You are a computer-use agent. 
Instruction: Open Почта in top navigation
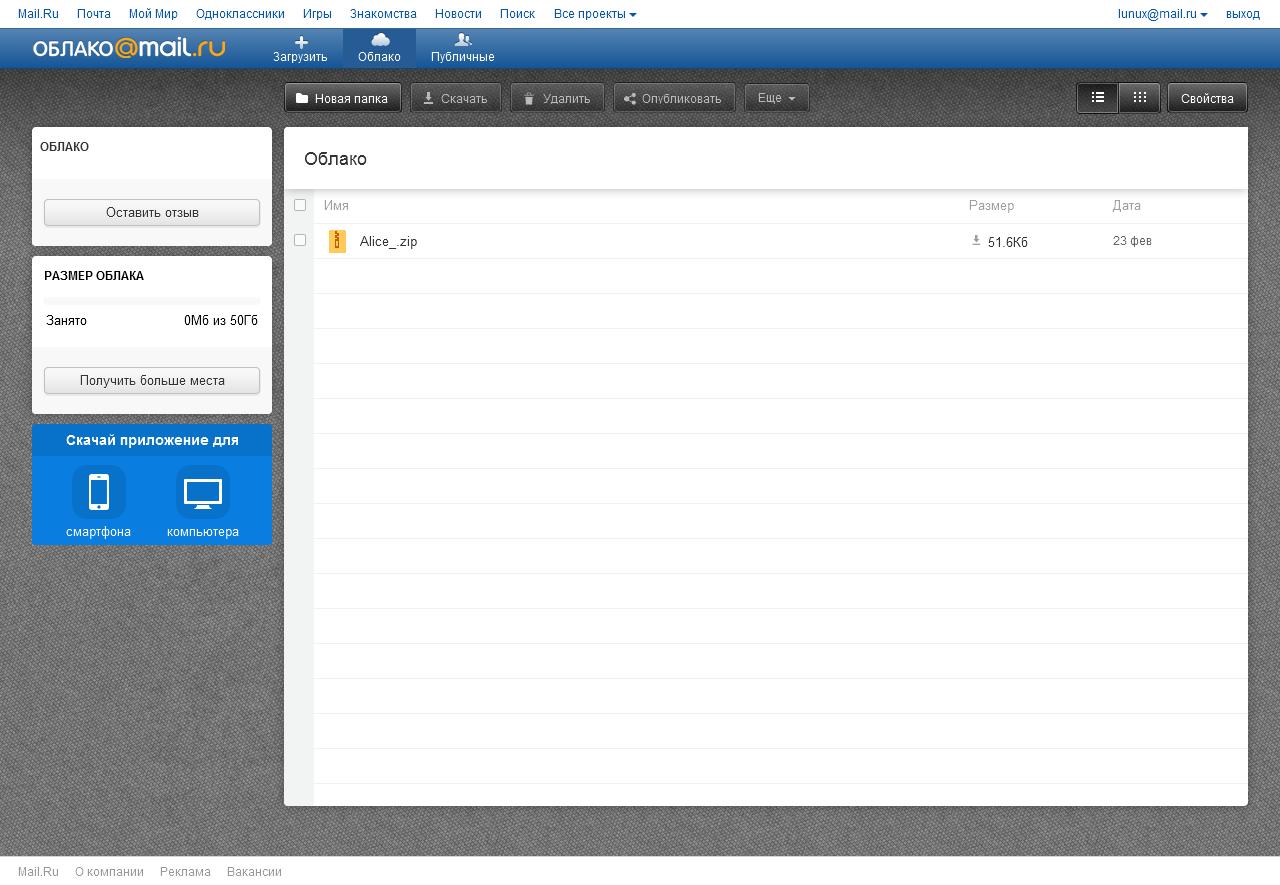pos(94,14)
